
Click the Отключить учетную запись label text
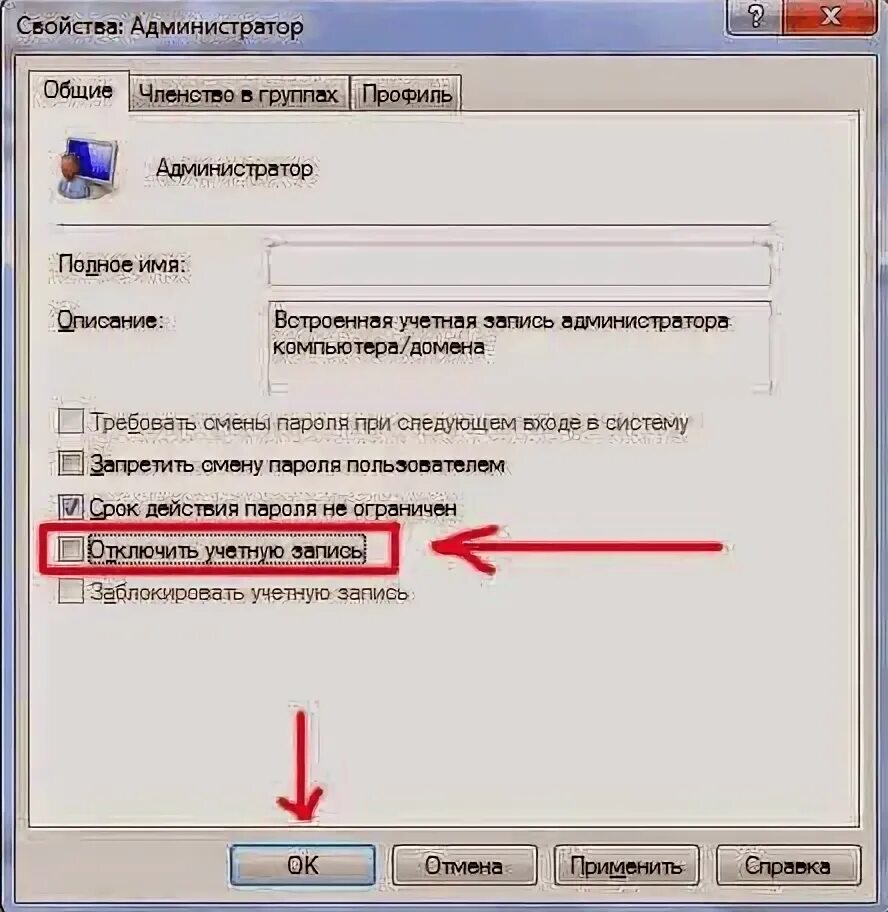[x=227, y=550]
